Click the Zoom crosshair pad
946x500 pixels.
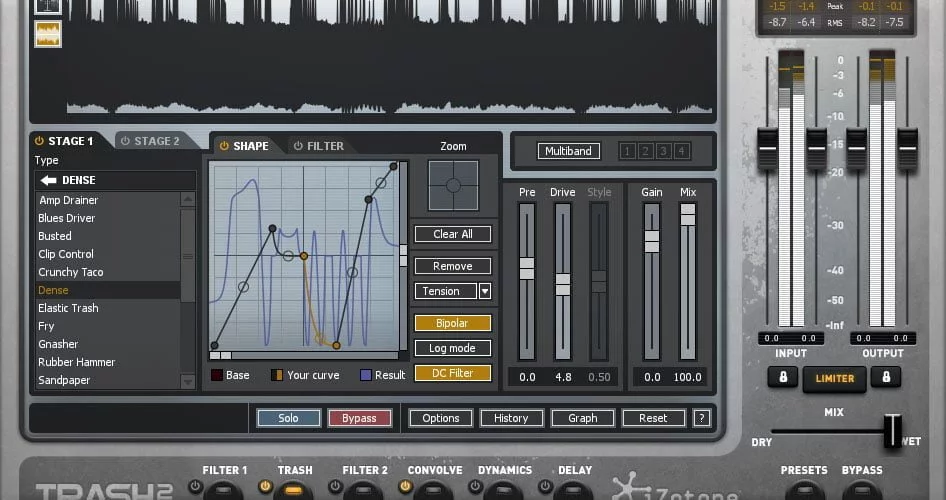coord(453,185)
